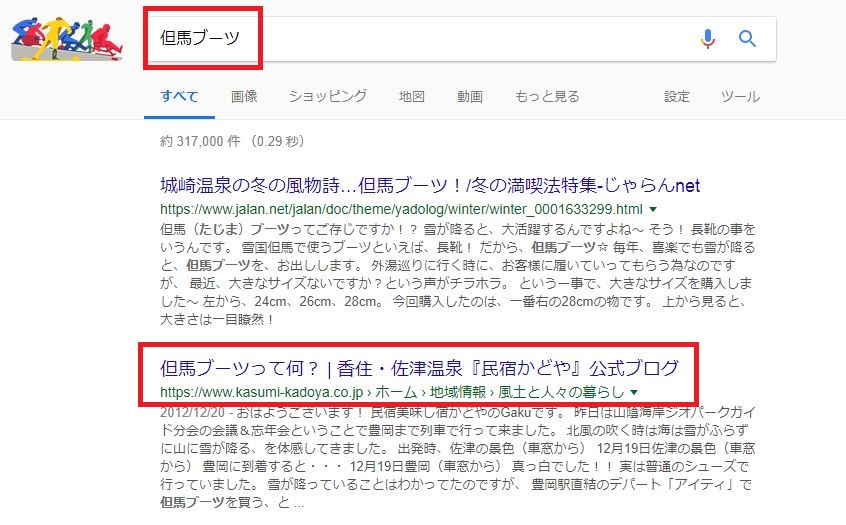Open the じゃらんnet 城崎温泉 result title
Image resolution: width=846 pixels, height=525 pixels.
point(430,186)
